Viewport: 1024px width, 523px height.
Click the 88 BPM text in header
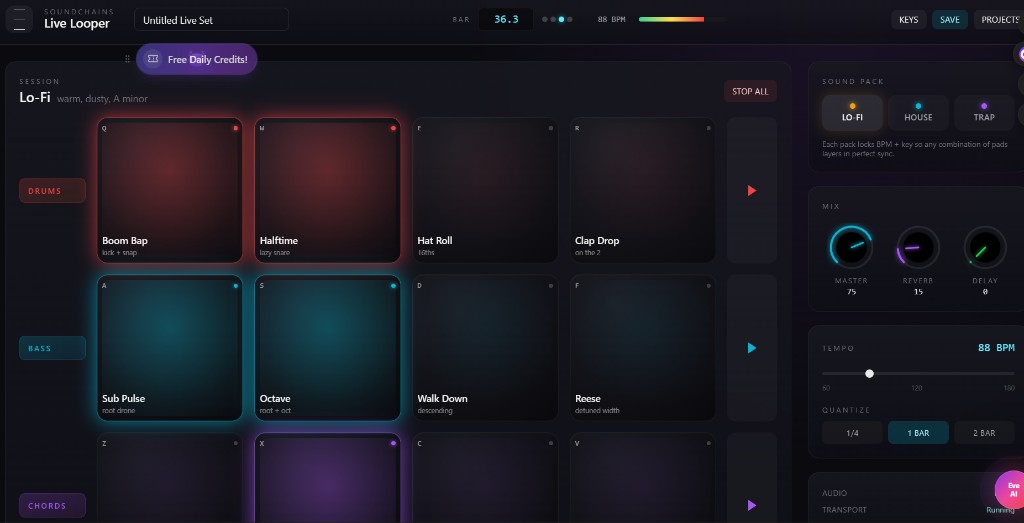(x=611, y=20)
